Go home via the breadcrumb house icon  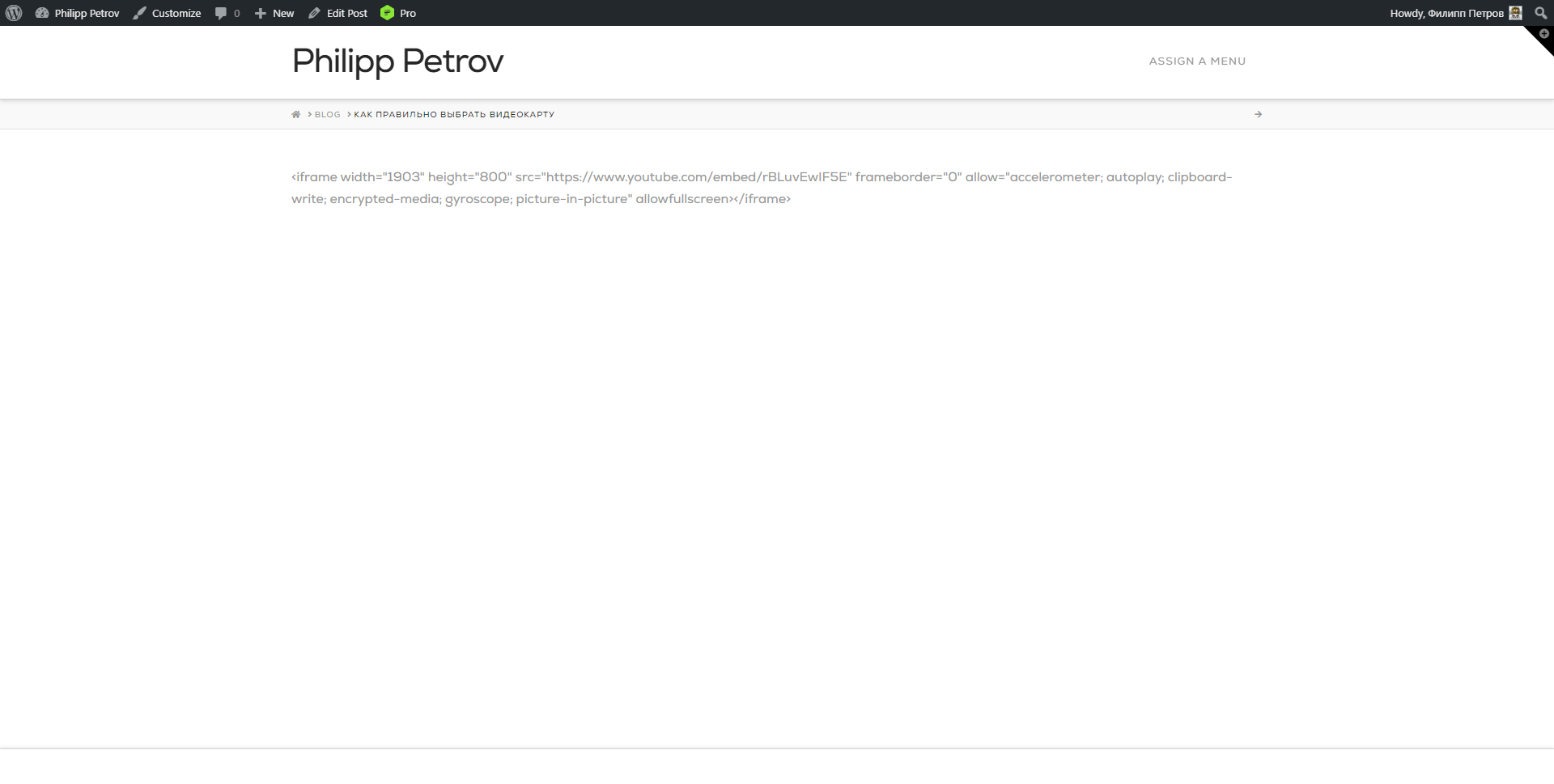(x=296, y=115)
